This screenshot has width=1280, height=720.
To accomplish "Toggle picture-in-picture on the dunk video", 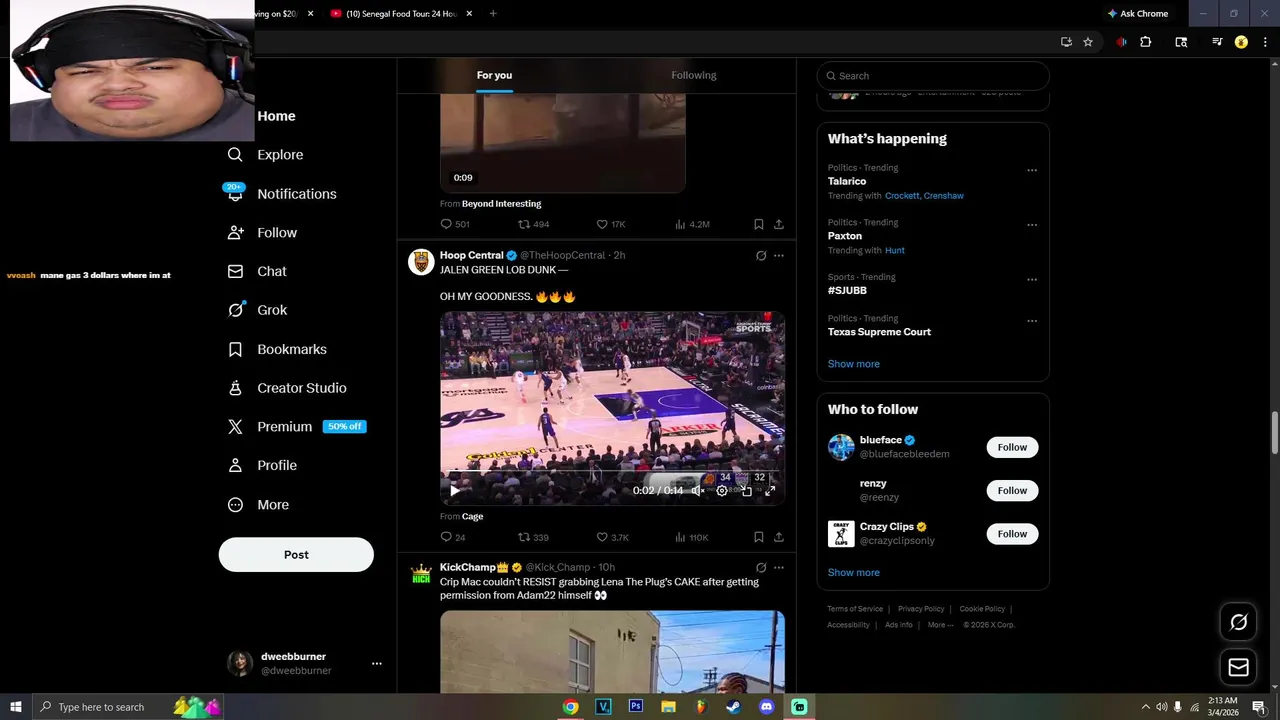I will click(746, 490).
